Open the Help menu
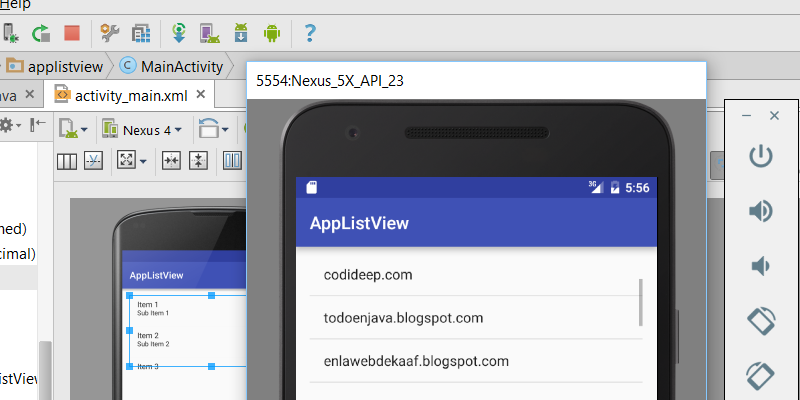 [x=15, y=4]
